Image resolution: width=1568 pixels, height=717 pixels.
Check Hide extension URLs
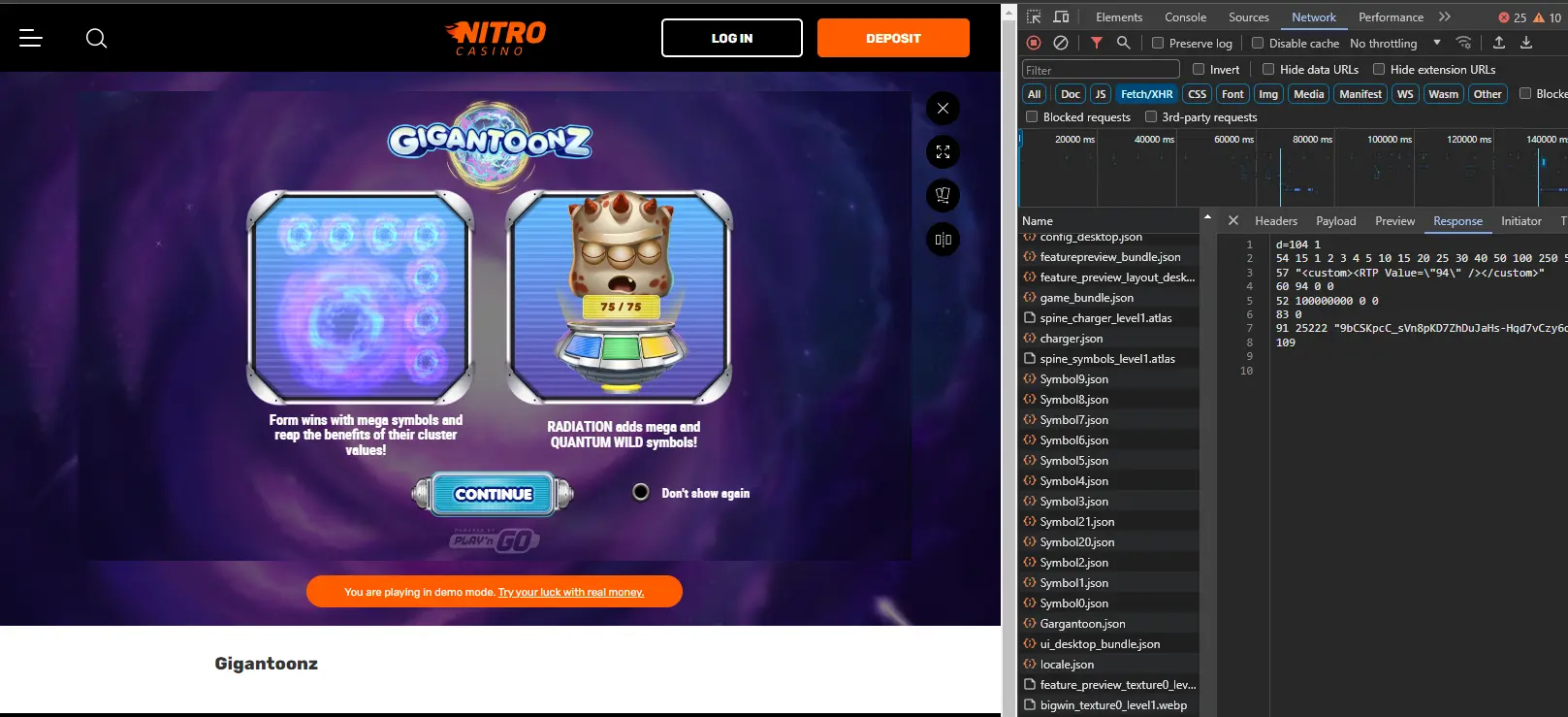click(1379, 69)
